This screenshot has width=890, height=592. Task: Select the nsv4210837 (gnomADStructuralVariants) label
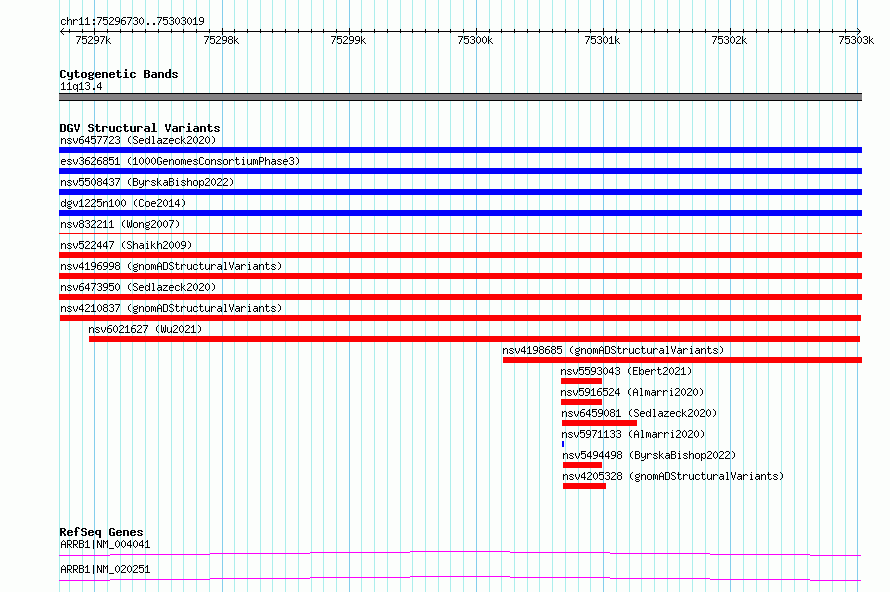point(171,308)
